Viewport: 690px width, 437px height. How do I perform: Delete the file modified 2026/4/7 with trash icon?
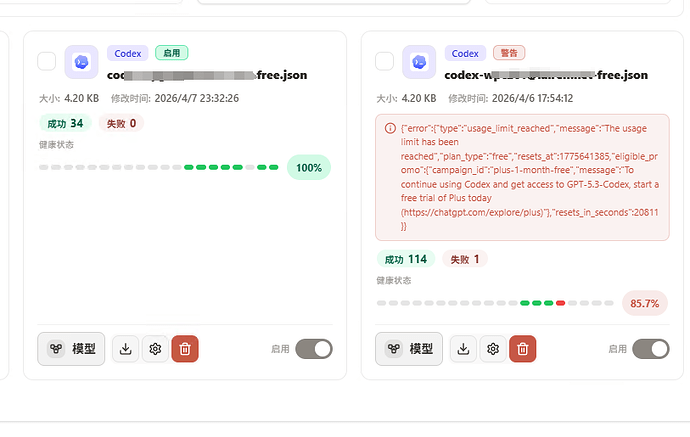(x=185, y=349)
